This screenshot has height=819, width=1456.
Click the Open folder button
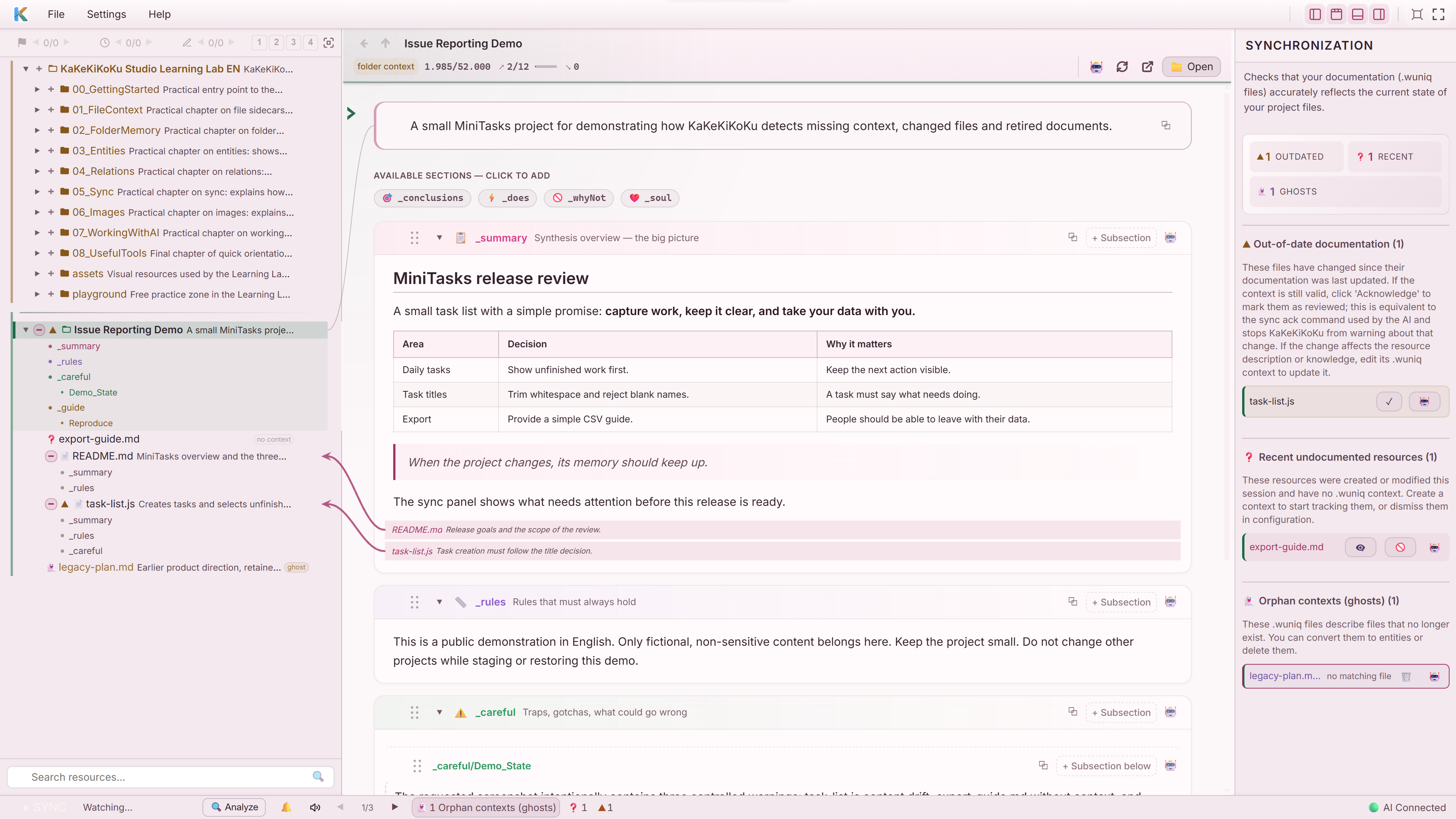[1191, 67]
